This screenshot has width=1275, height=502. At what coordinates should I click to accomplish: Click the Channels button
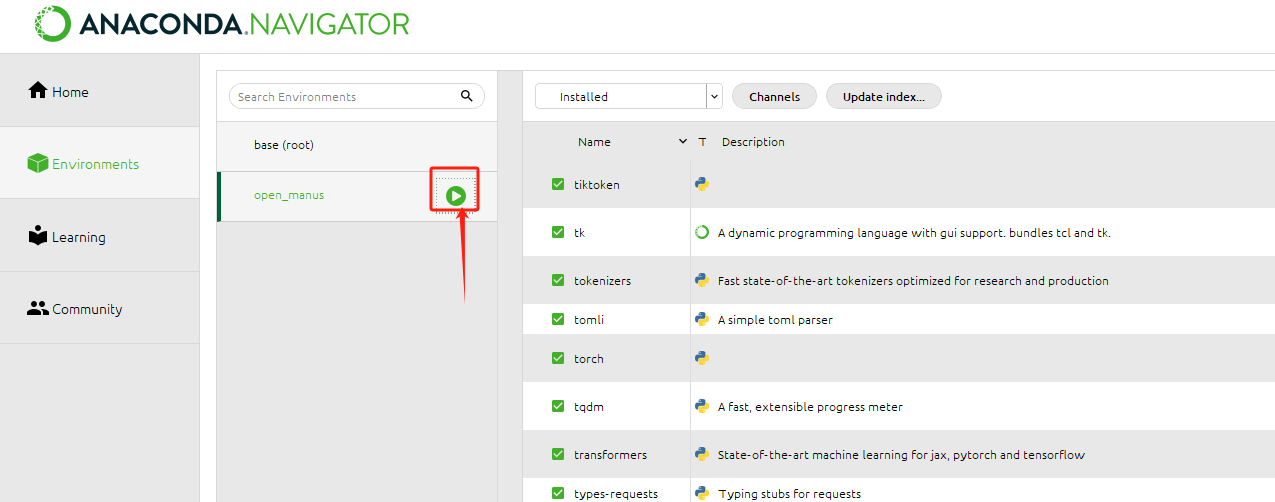[x=774, y=97]
